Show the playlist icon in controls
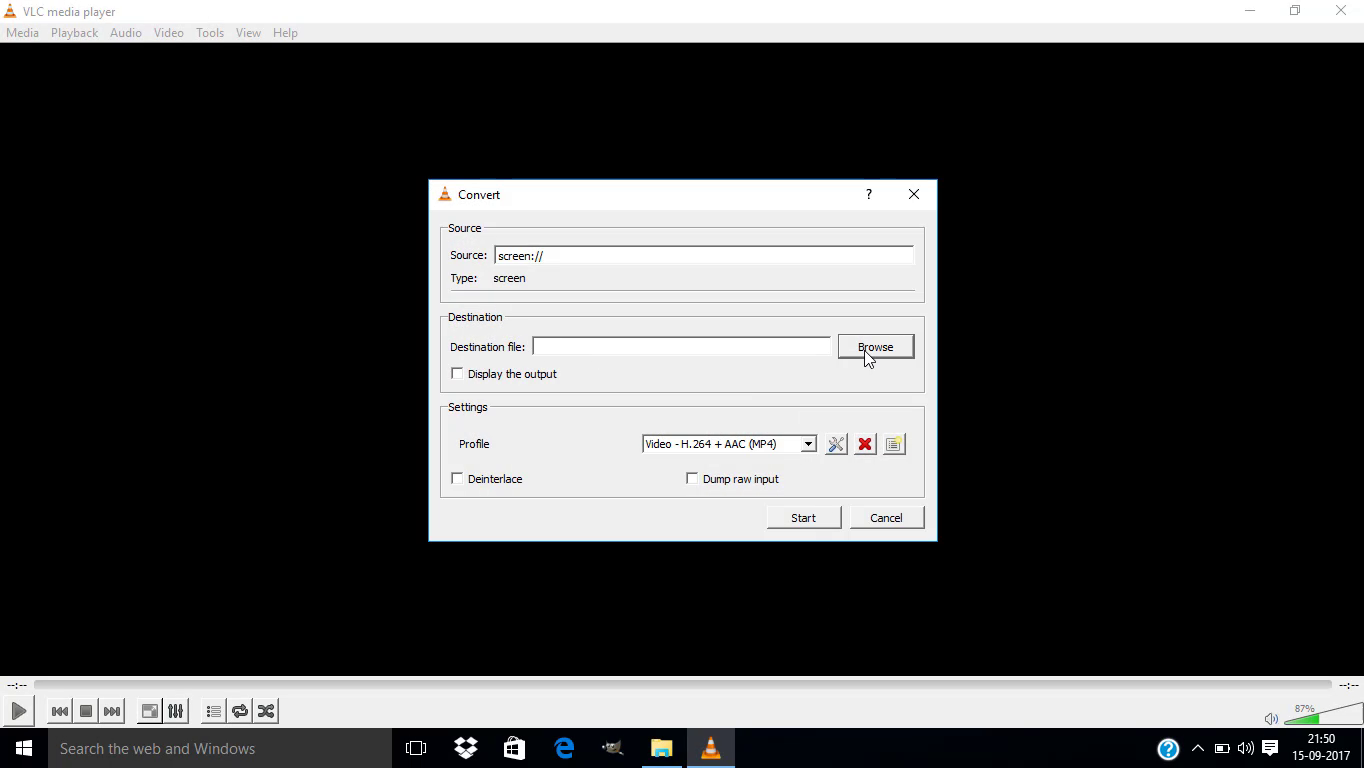 212,711
